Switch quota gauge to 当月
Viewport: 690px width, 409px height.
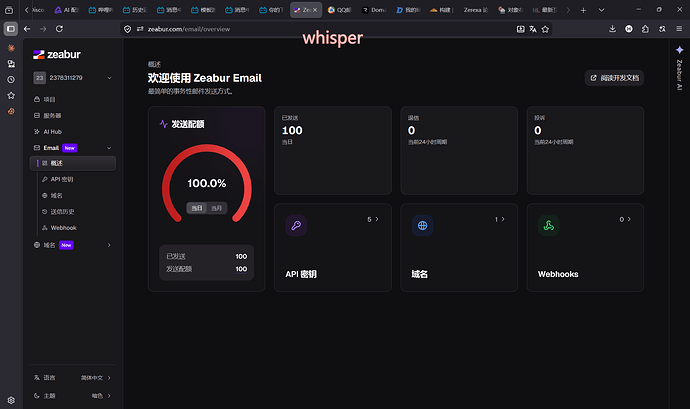click(217, 208)
